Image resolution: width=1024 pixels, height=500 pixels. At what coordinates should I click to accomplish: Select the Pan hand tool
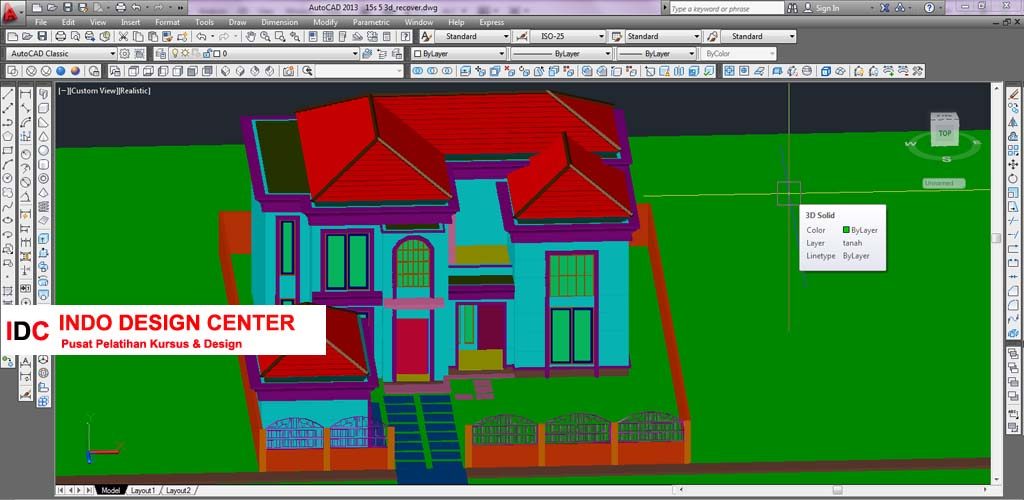[x=251, y=37]
